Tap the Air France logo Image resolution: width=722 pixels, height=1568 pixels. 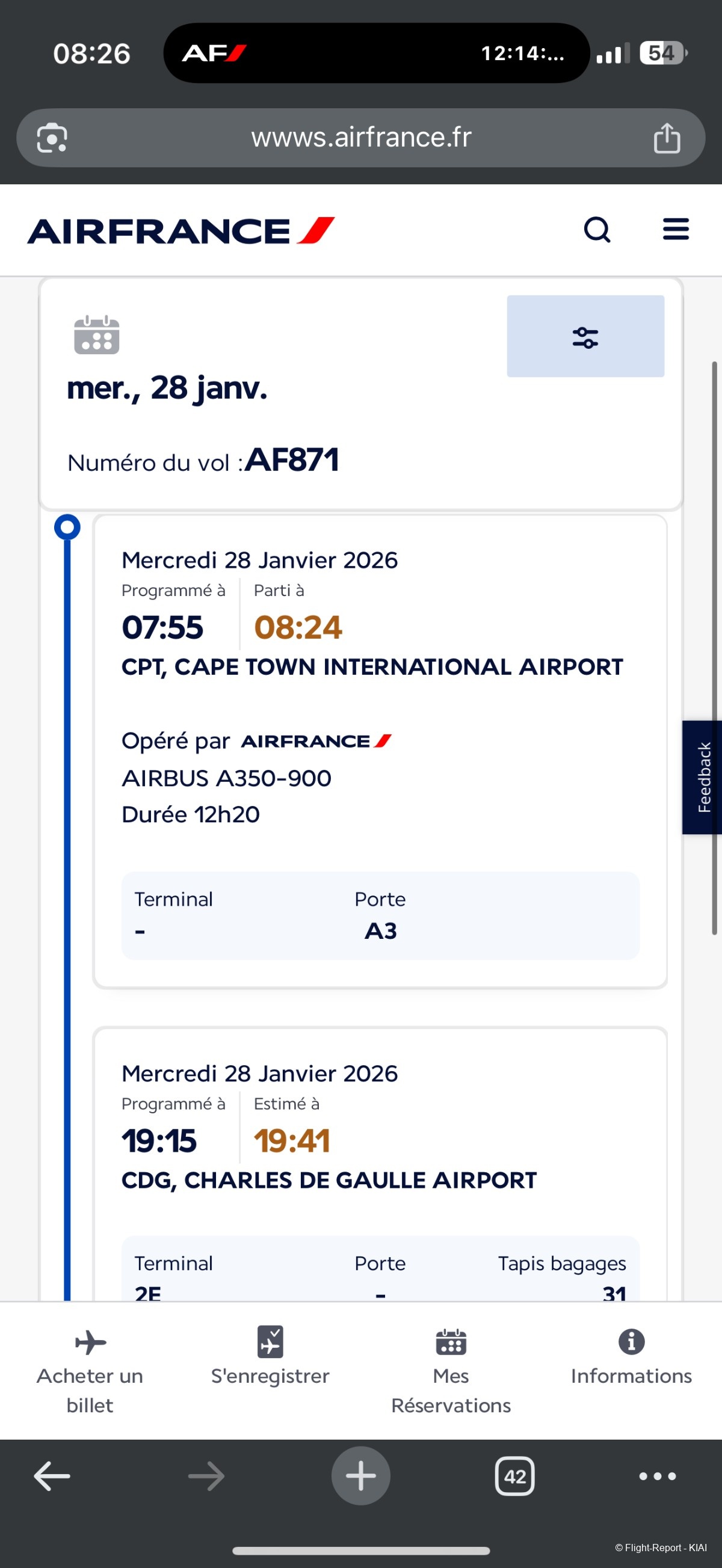[x=181, y=232]
